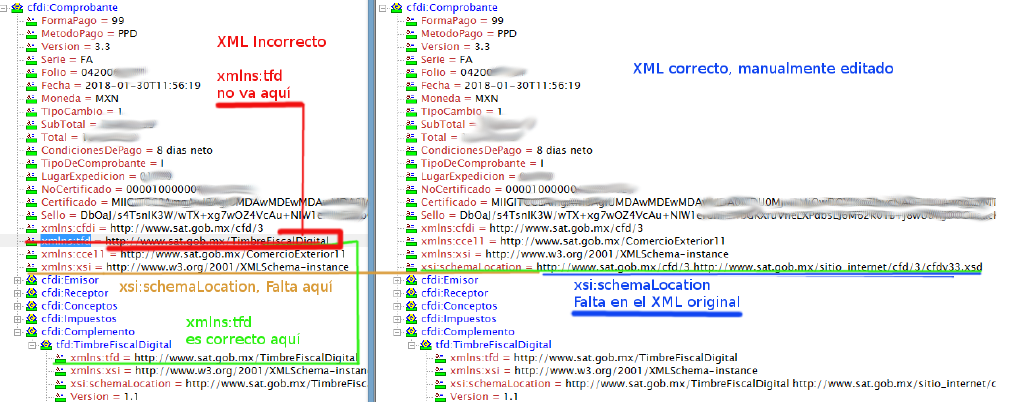
Task: Click the FormaPago attribute icon, left pane
Action: point(32,21)
